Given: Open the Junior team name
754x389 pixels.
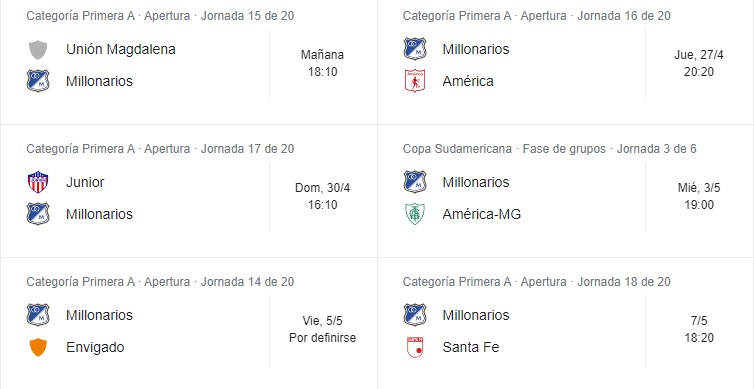Looking at the screenshot, I should click(x=85, y=182).
